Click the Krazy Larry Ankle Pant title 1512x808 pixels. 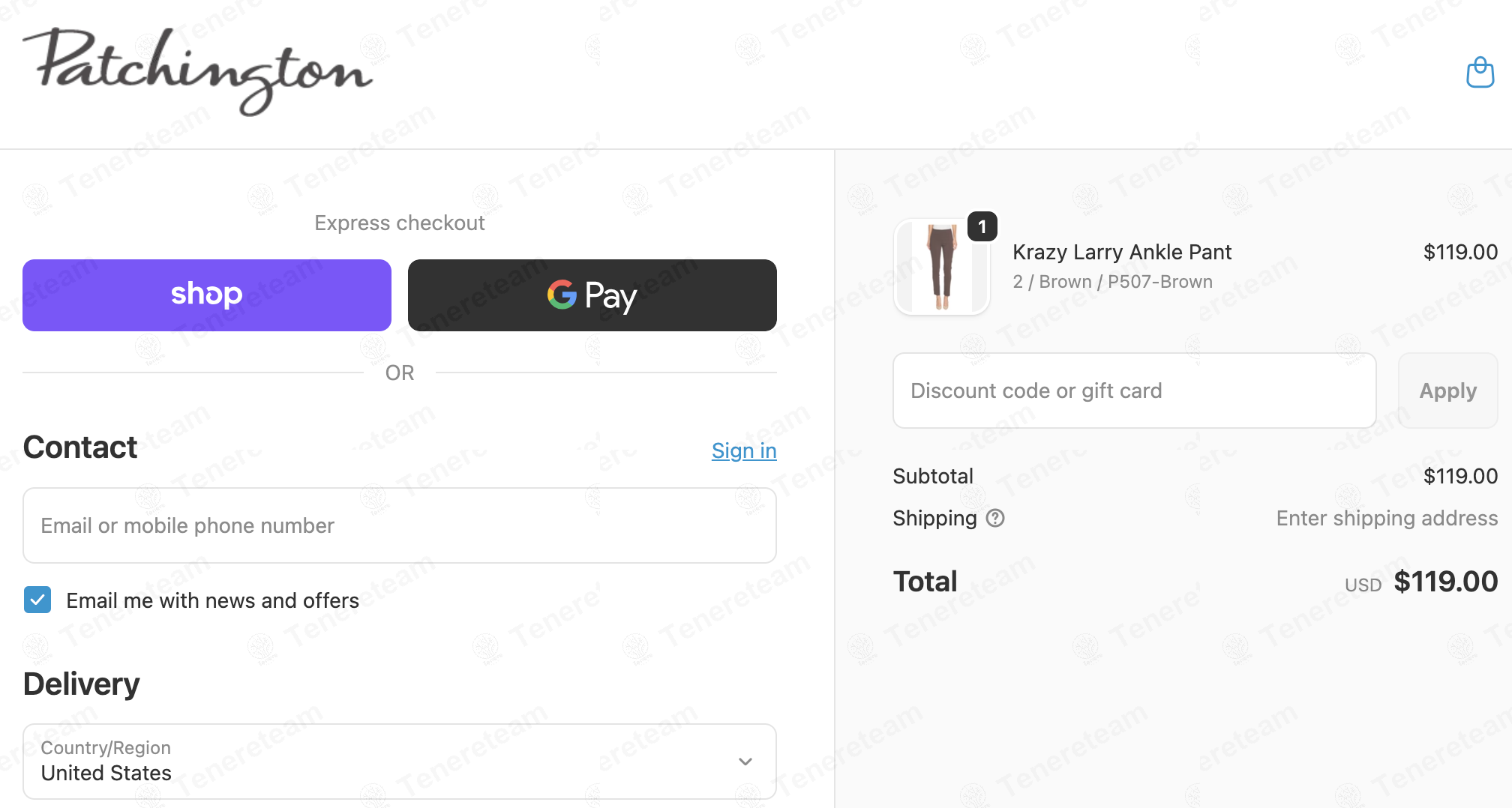(1122, 252)
